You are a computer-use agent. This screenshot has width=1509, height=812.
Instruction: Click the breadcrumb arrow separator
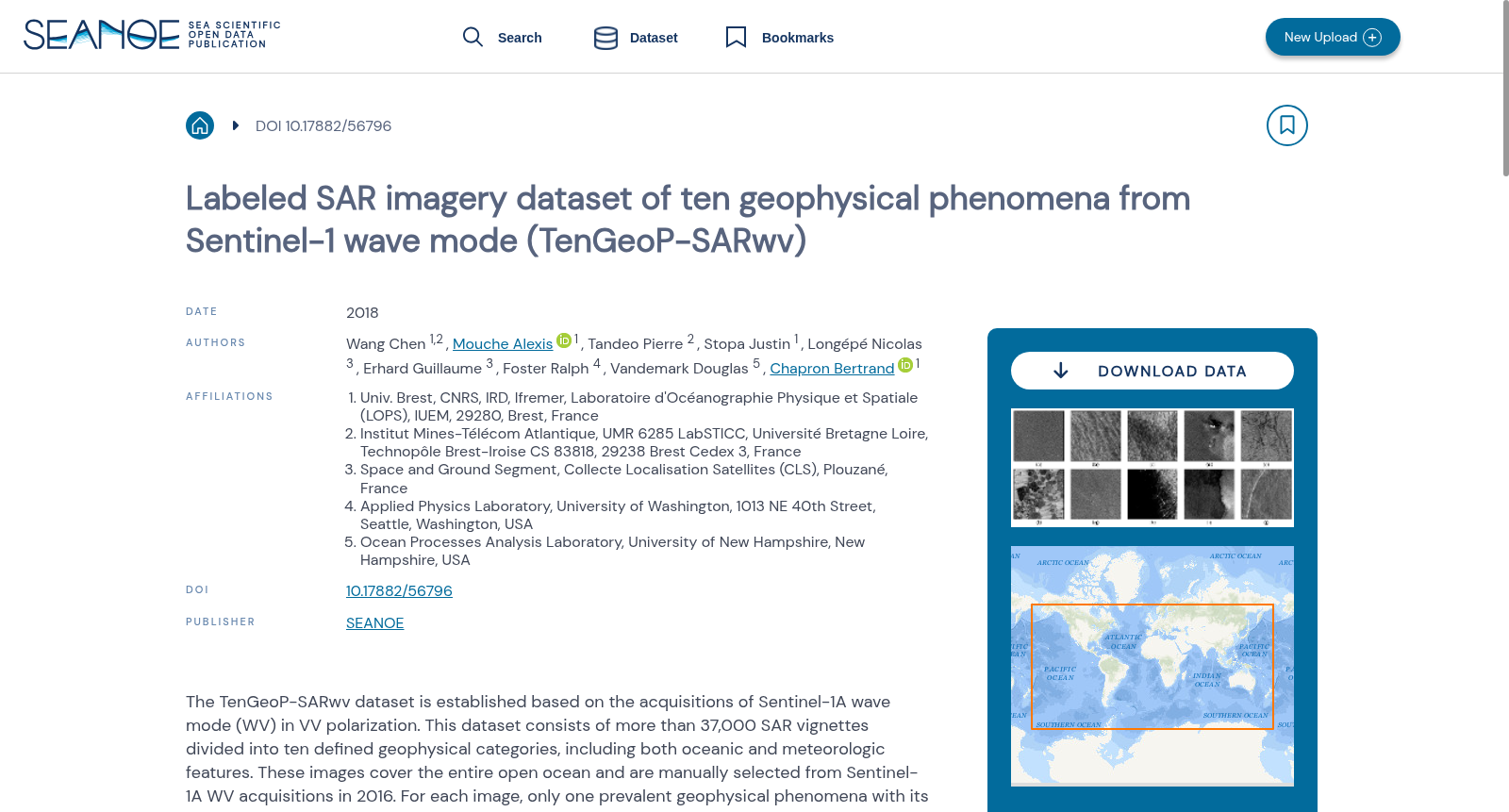[x=235, y=125]
